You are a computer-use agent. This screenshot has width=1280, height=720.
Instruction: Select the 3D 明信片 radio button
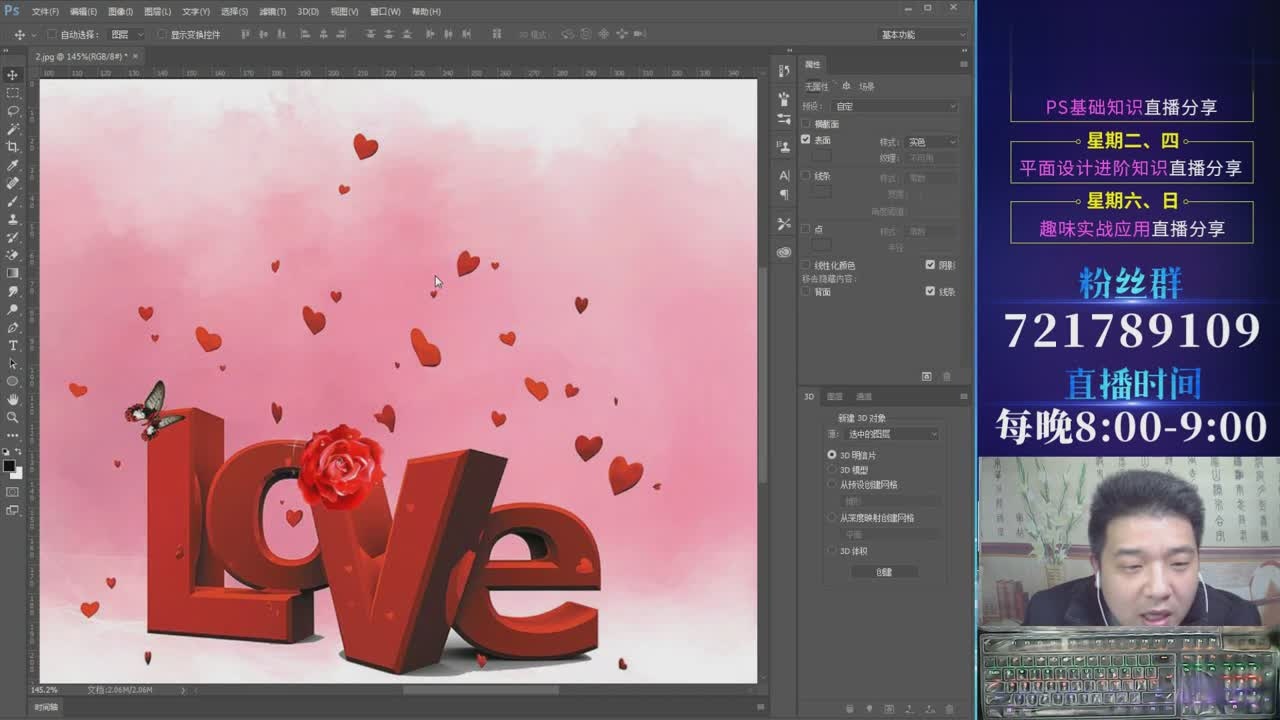(x=832, y=455)
